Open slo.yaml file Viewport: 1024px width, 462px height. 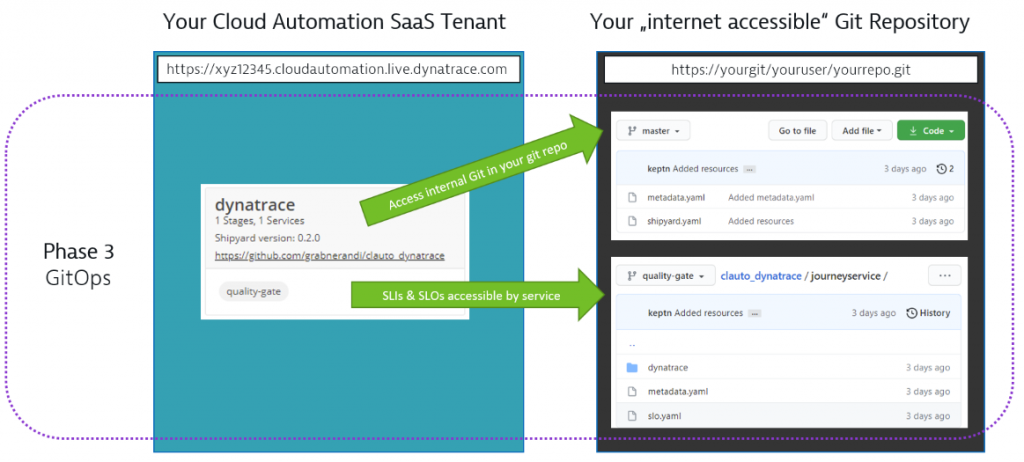(665, 416)
